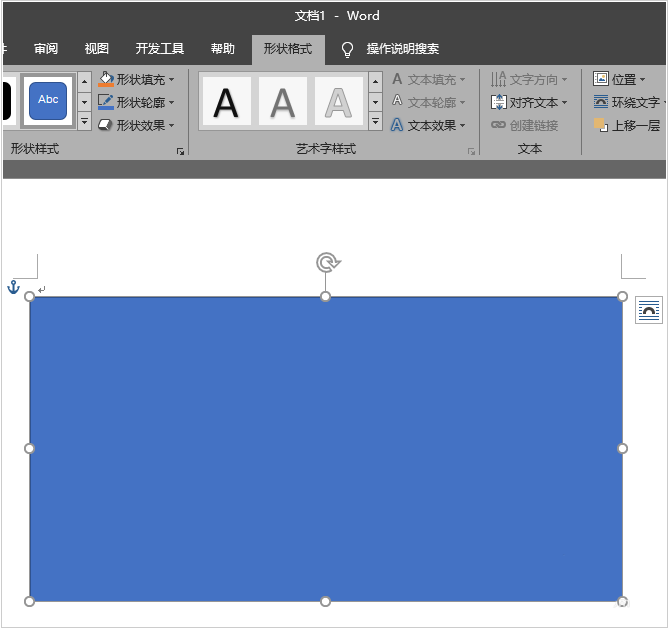Expand the full shape styles gallery
The image size is (668, 628).
(84, 122)
